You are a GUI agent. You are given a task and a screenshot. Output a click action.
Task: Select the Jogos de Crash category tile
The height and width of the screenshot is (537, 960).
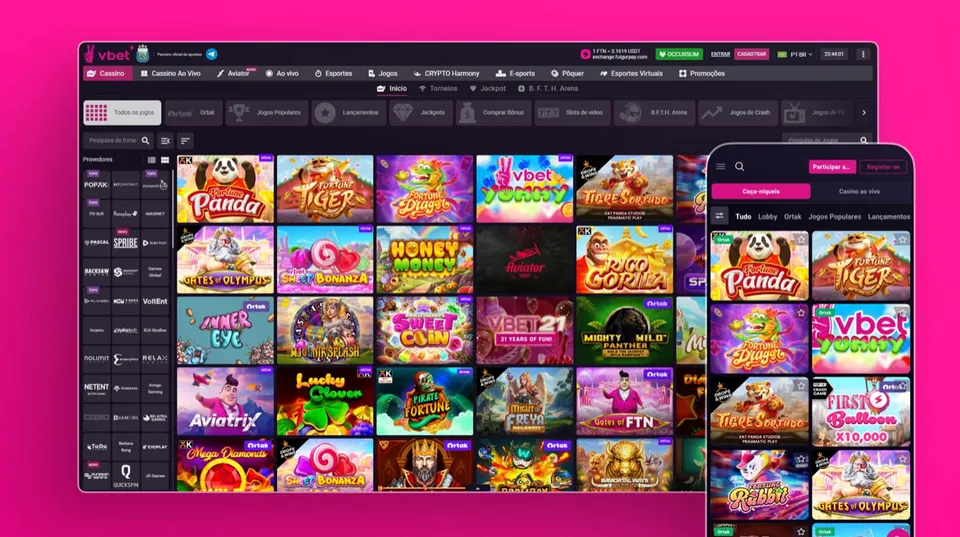click(738, 113)
